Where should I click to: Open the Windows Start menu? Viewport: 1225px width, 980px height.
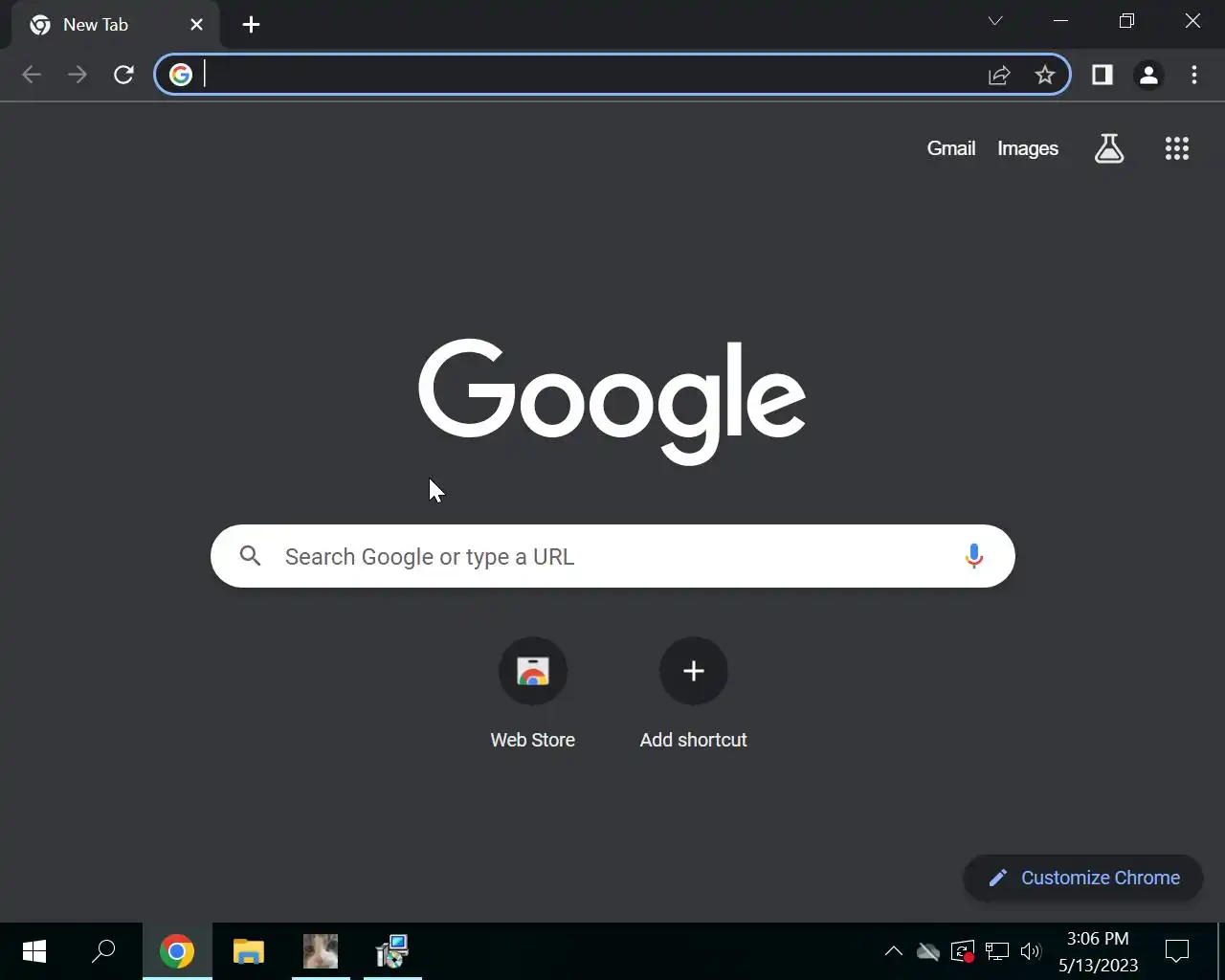pyautogui.click(x=34, y=951)
